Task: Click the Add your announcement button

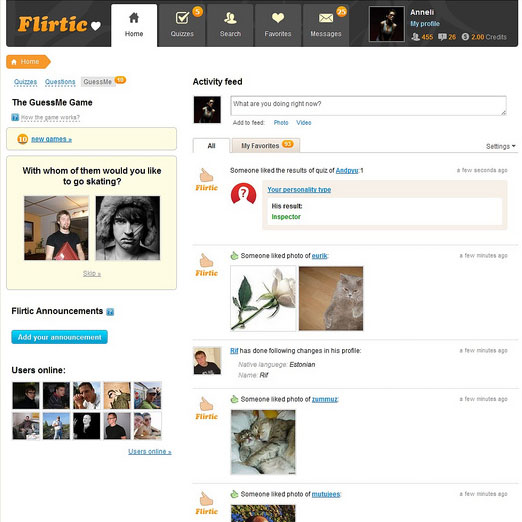Action: click(x=59, y=337)
